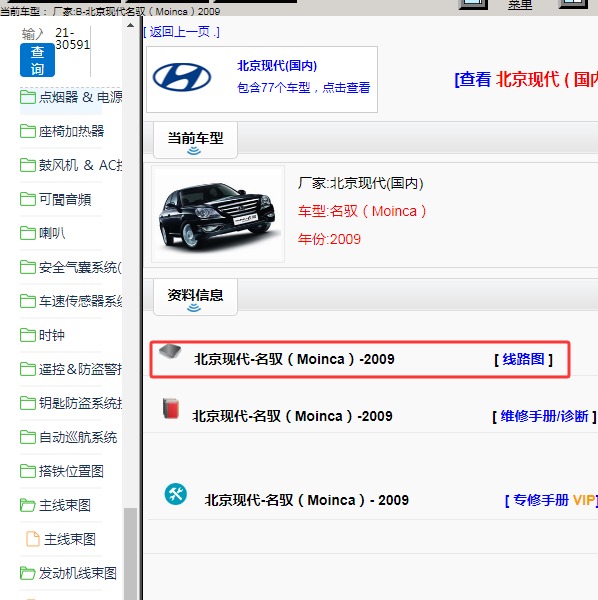
Task: Click 北京现代-名驭 text in 维修手册 row
Action: tap(292, 416)
